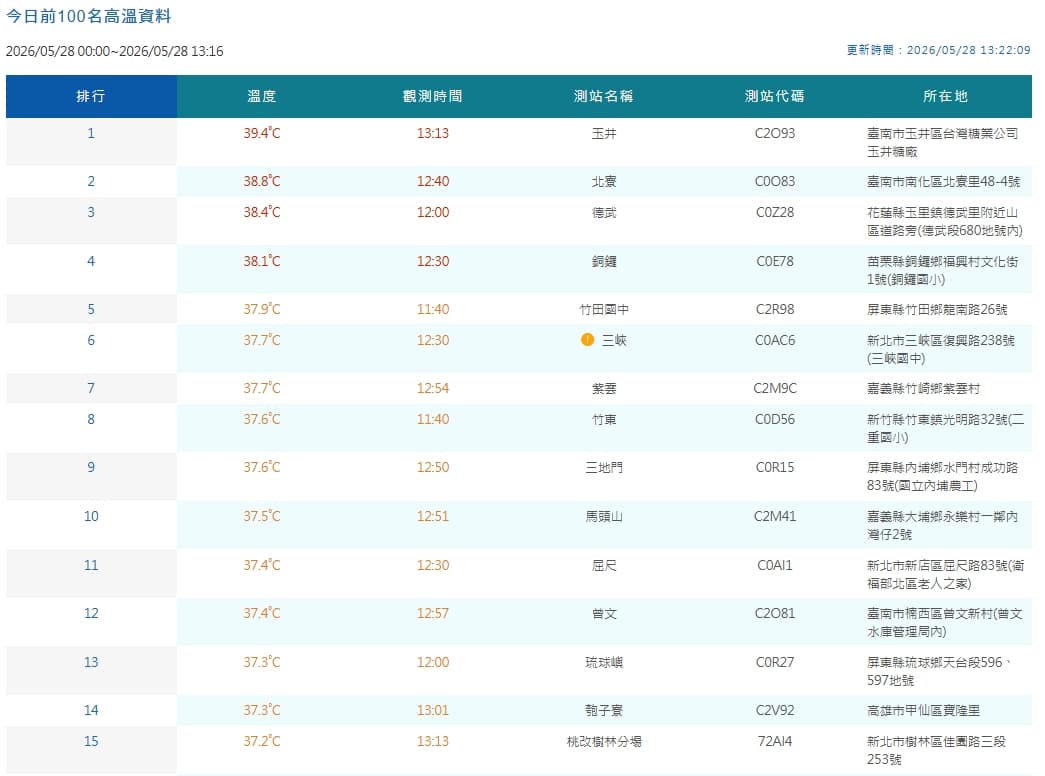
Task: Click observation time 12:54
Action: [433, 389]
